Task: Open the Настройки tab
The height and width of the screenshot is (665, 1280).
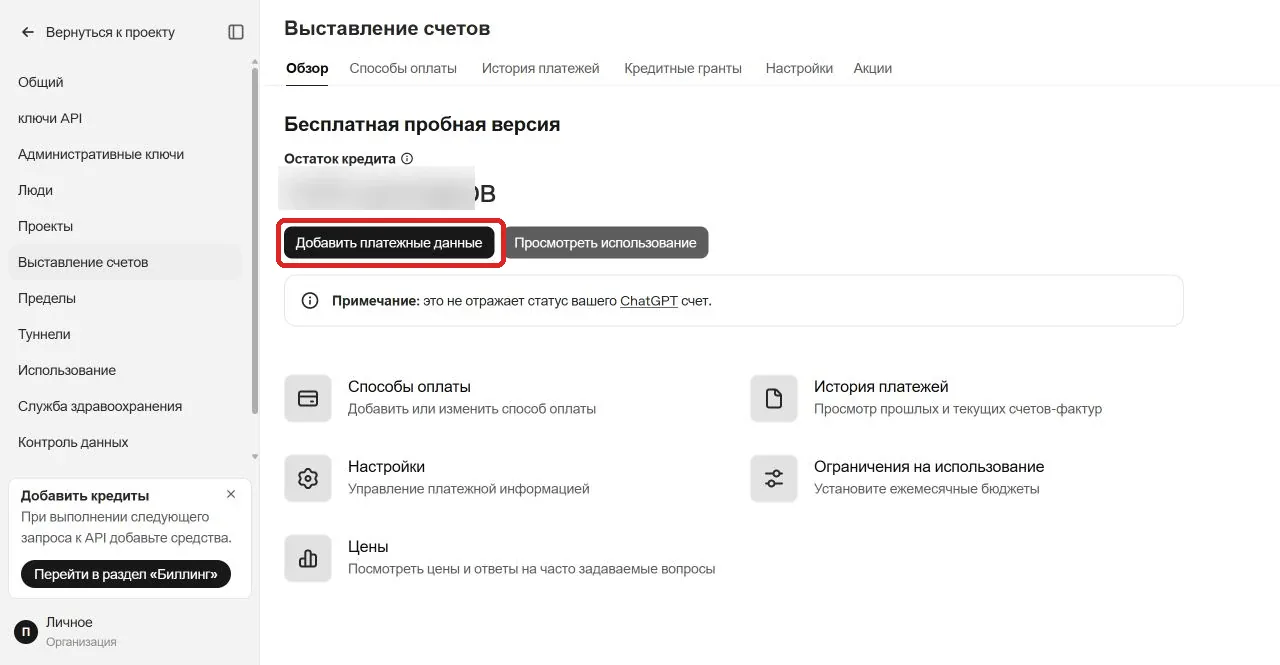Action: (799, 68)
